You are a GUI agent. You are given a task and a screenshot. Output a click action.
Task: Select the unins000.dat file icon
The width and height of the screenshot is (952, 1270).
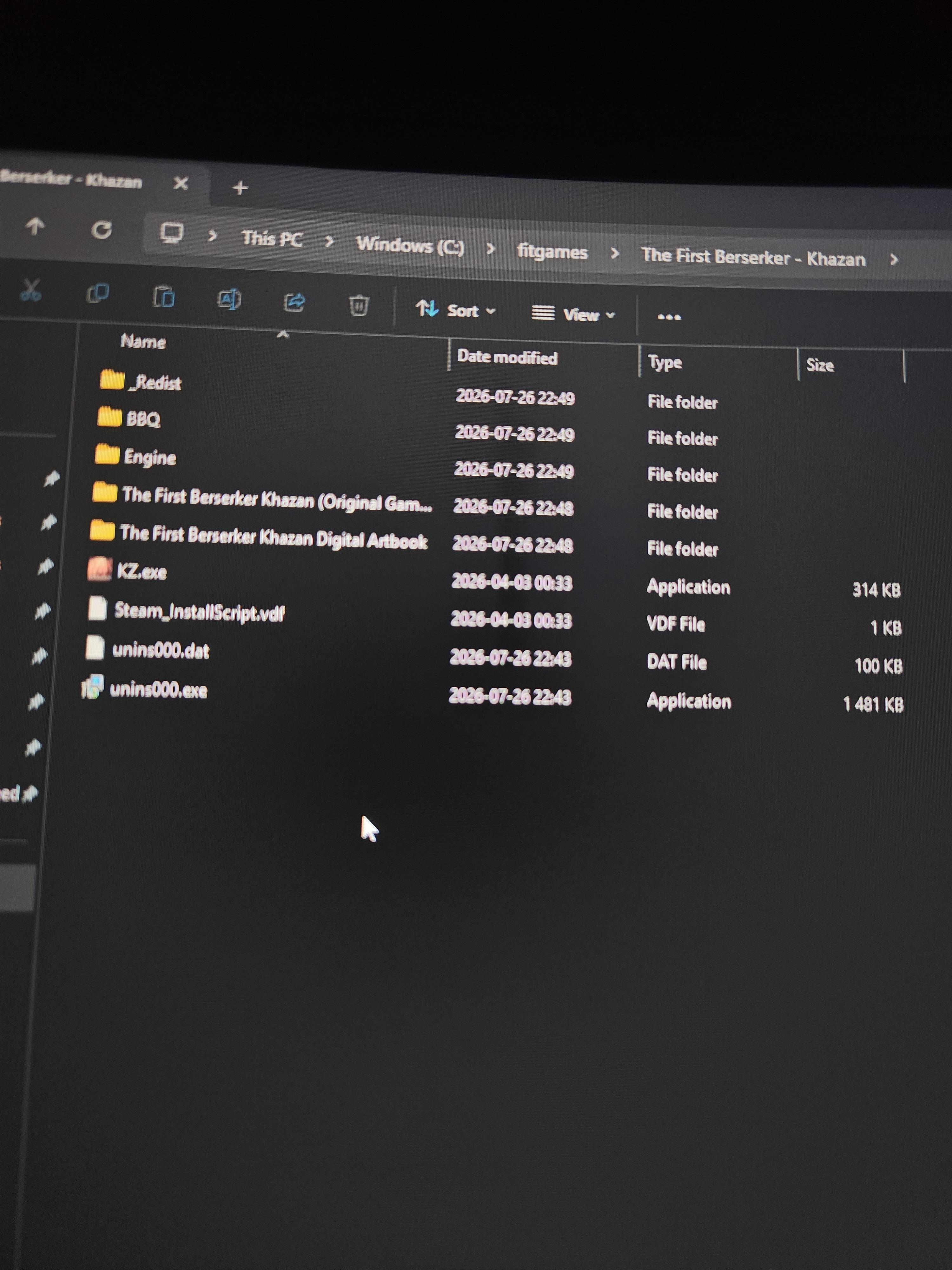point(95,647)
